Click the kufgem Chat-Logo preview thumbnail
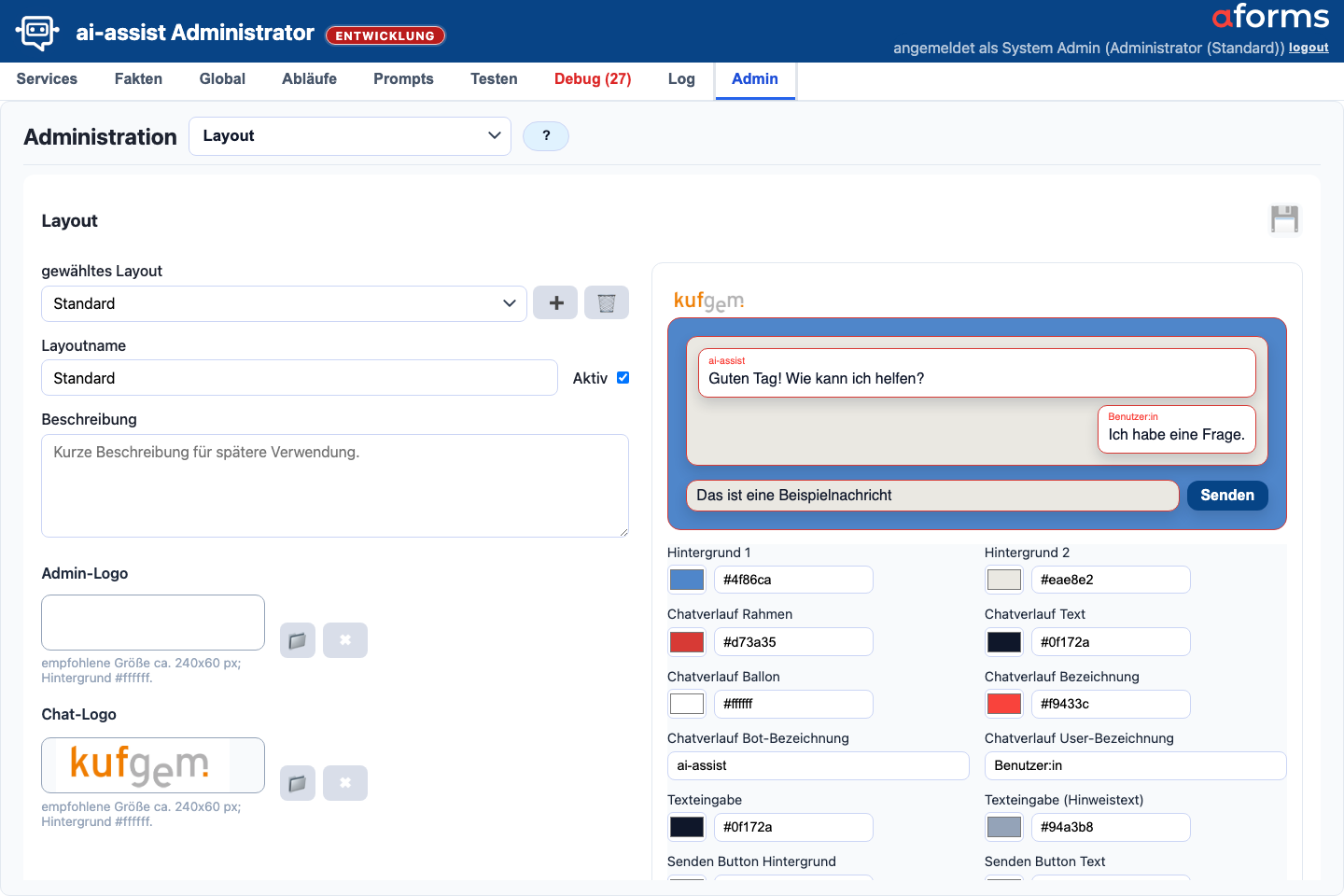This screenshot has height=896, width=1344. pyautogui.click(x=153, y=765)
